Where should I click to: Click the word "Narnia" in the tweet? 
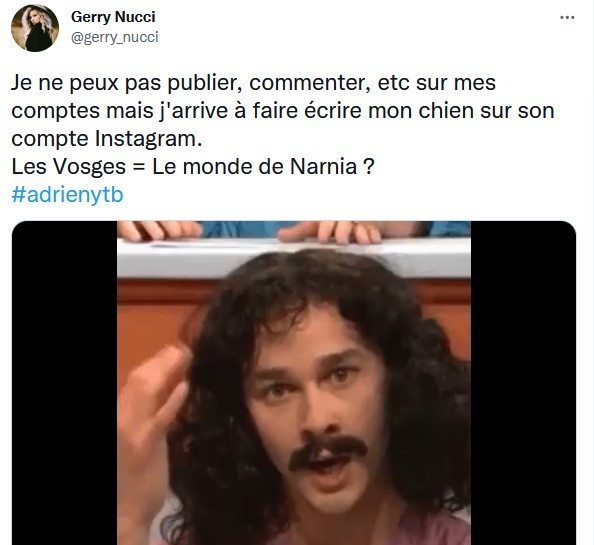point(323,166)
